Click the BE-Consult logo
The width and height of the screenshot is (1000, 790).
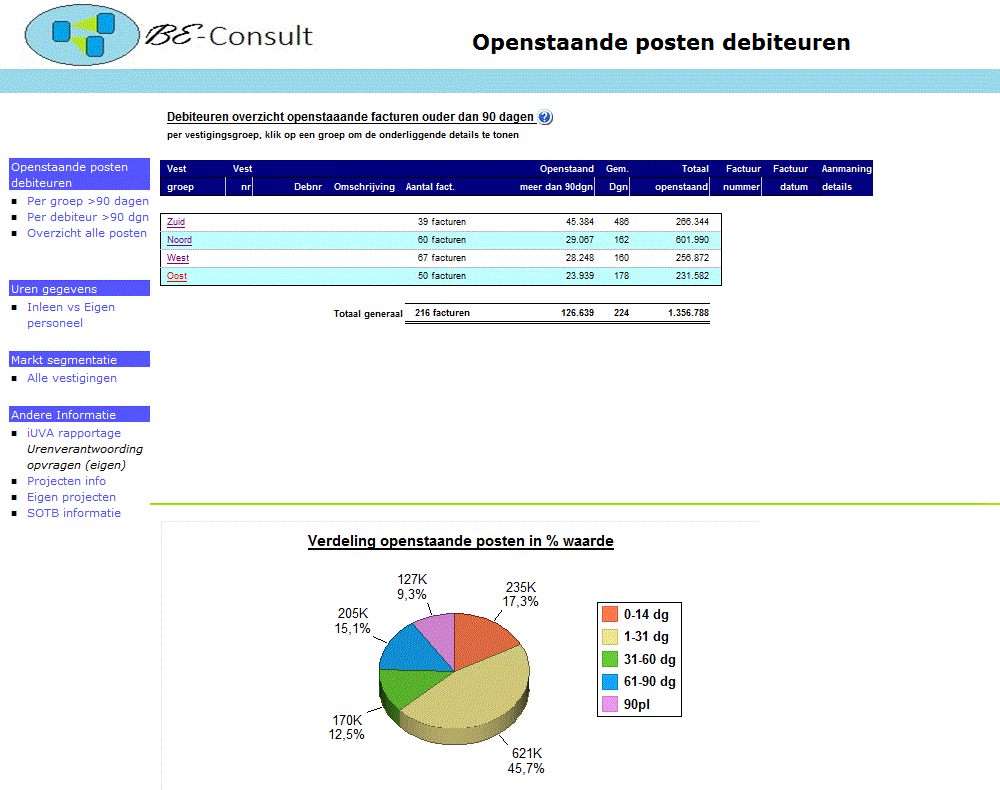[168, 36]
